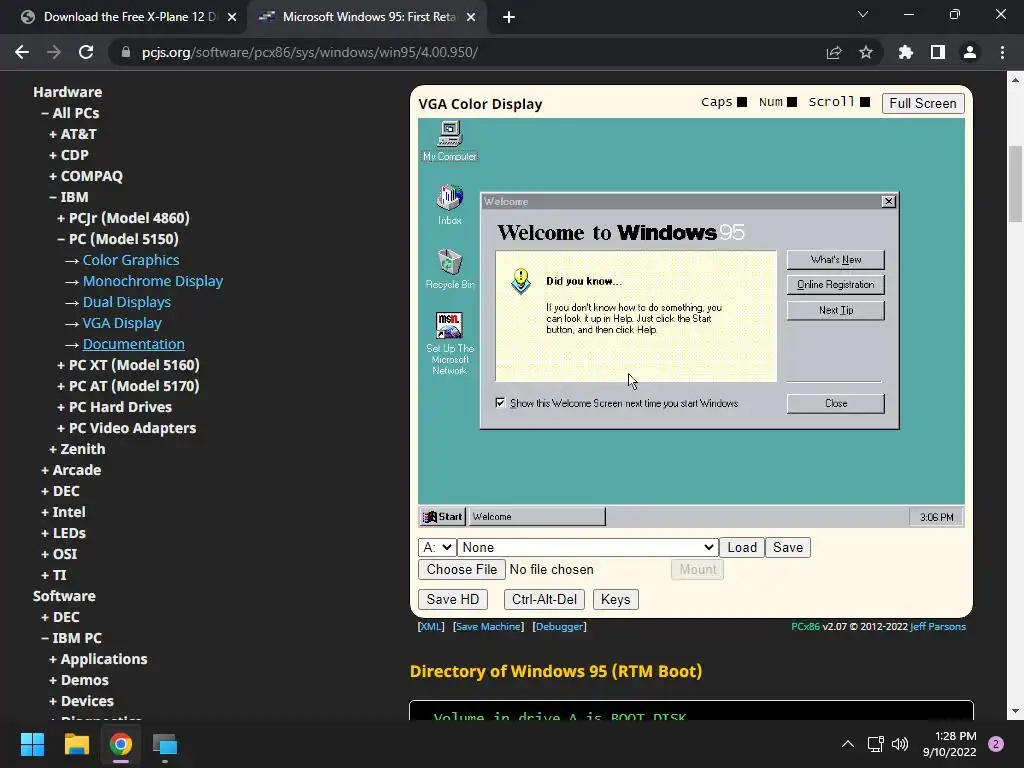Open File Explorer from taskbar
Image resolution: width=1024 pixels, height=768 pixels.
point(76,744)
